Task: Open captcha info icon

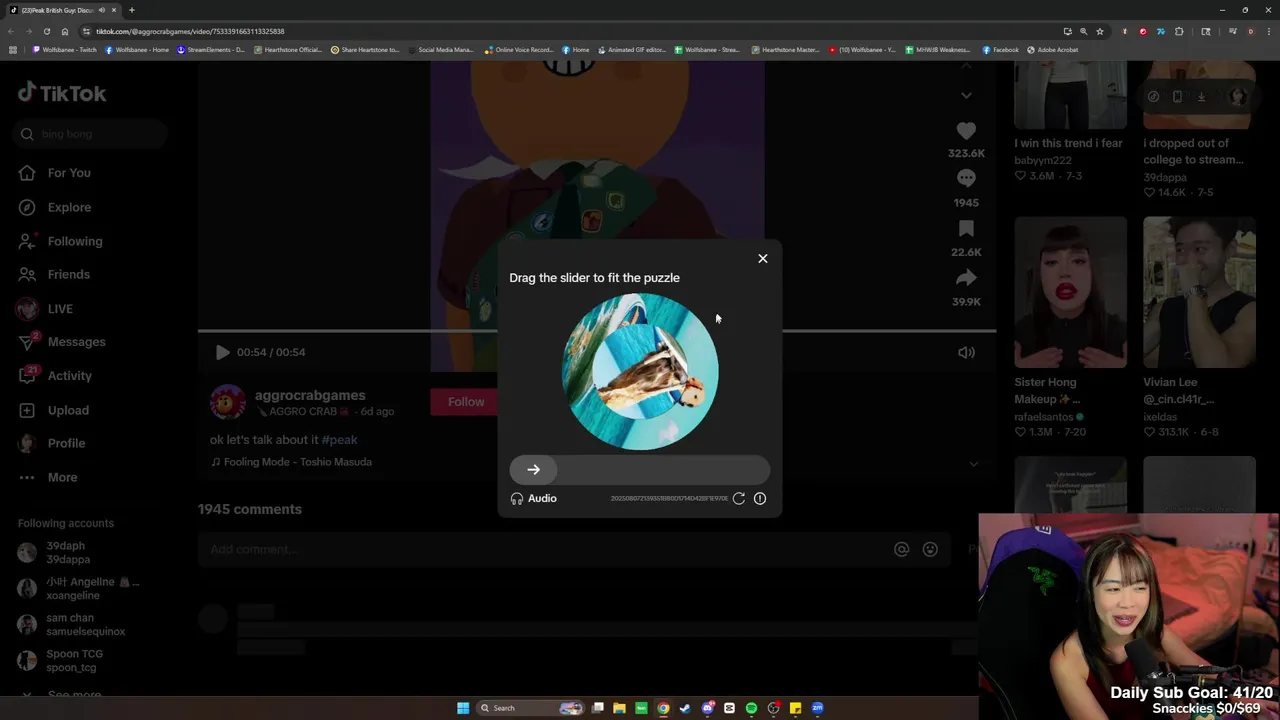Action: pyautogui.click(x=760, y=498)
